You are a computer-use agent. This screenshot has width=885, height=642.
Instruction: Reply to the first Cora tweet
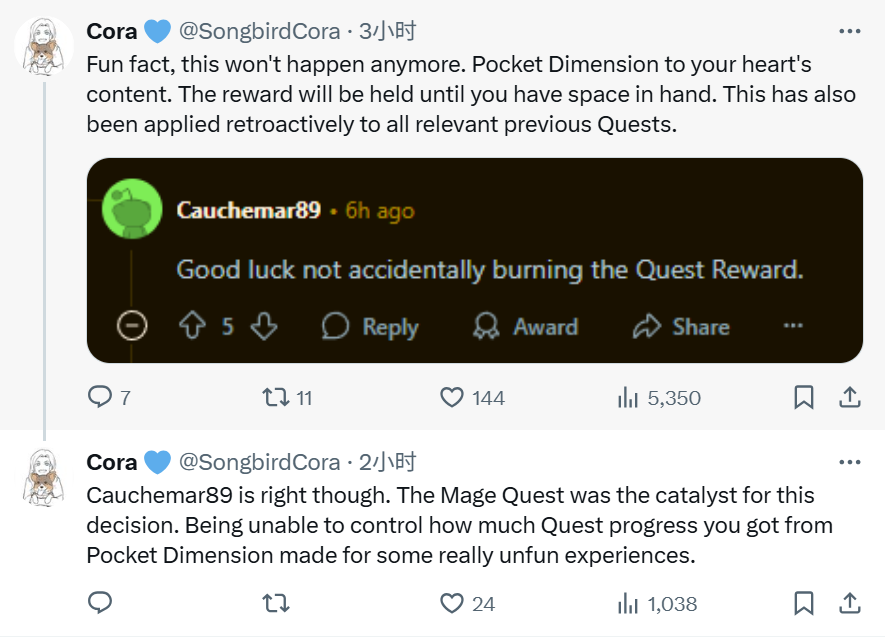tap(100, 398)
